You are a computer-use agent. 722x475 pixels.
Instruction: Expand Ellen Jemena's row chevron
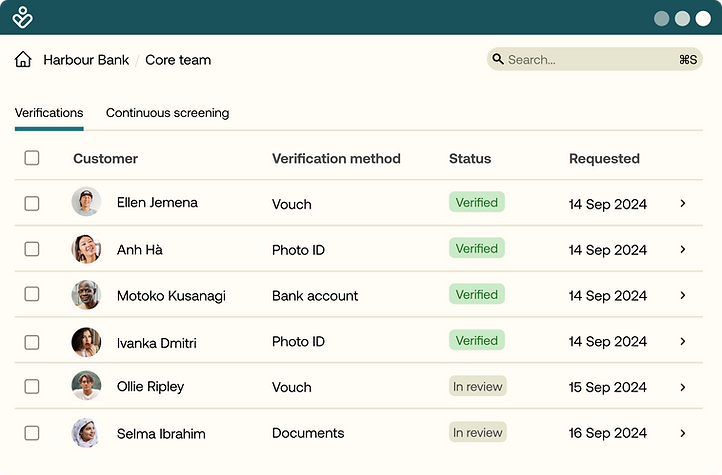[x=683, y=204]
